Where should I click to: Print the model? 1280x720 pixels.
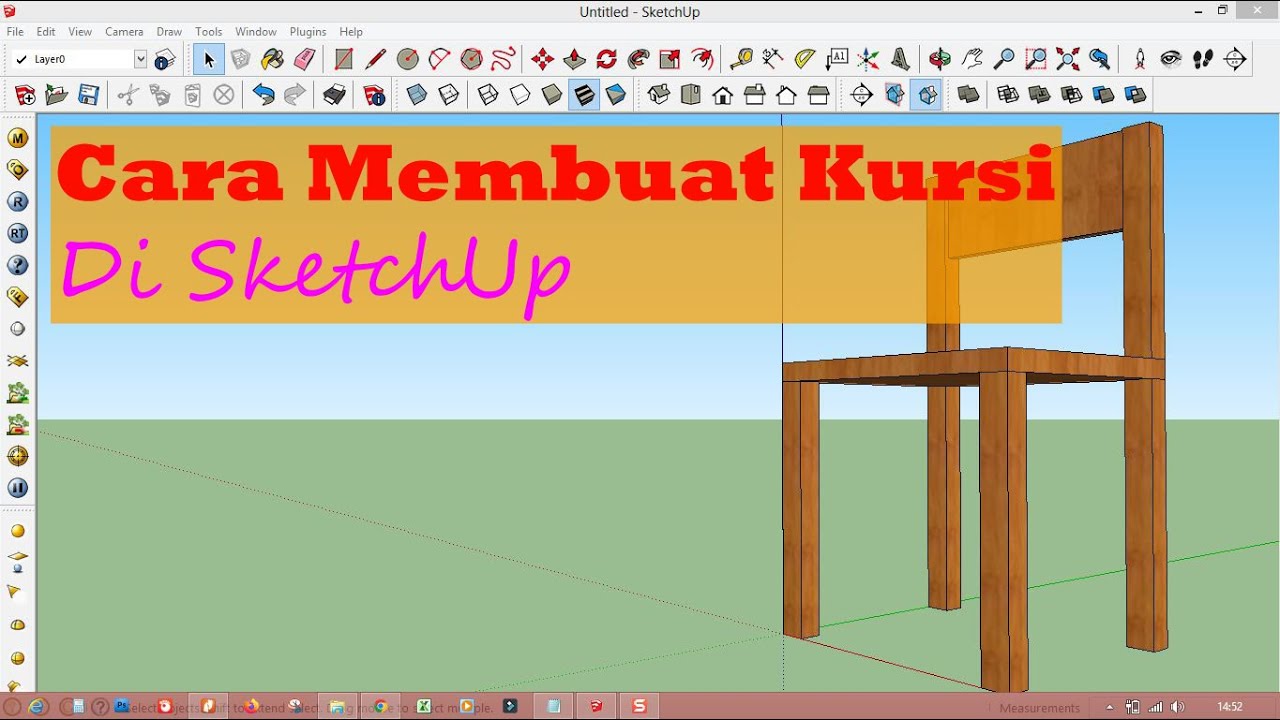click(x=334, y=95)
